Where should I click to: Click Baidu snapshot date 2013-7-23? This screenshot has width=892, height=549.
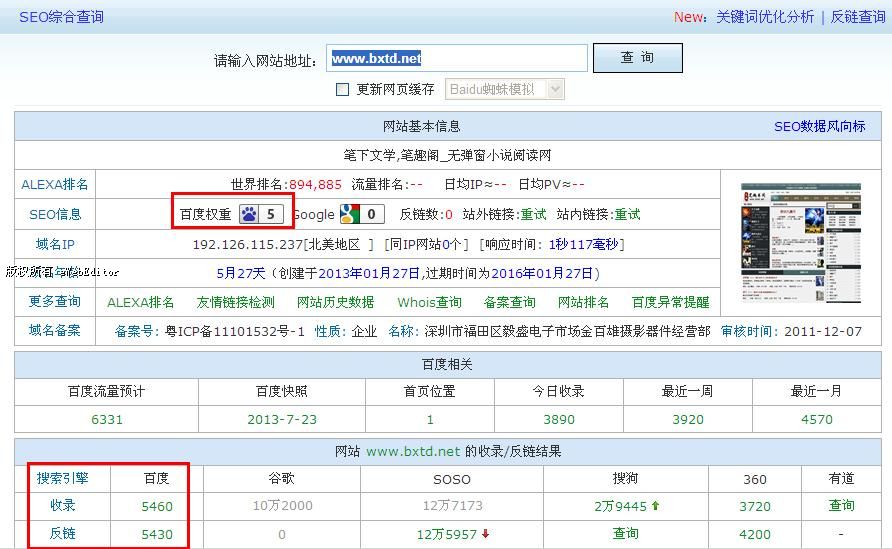(282, 419)
